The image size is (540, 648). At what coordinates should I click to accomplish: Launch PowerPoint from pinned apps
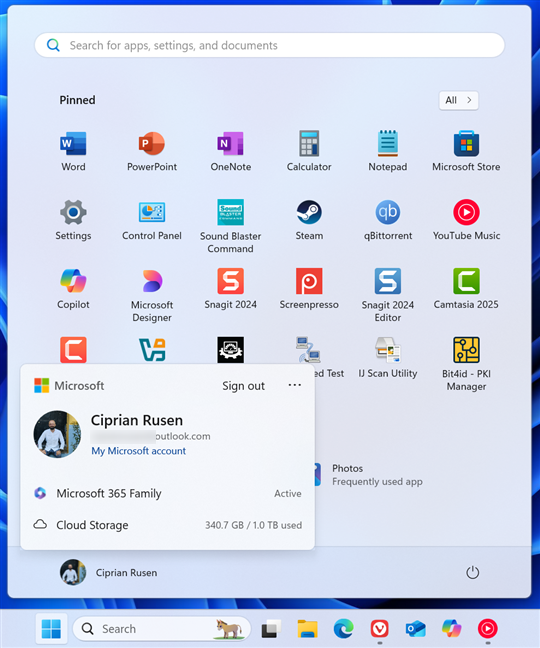(x=152, y=151)
